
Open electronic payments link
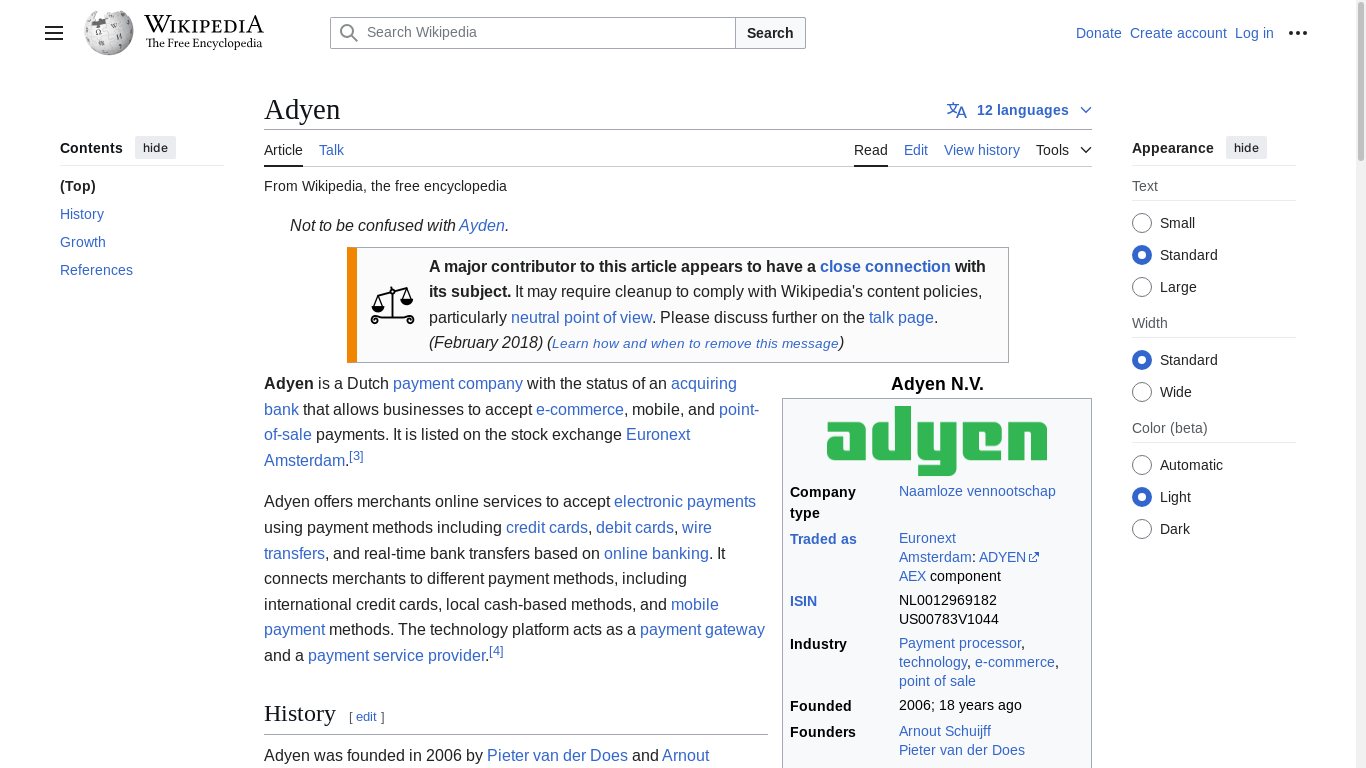(685, 502)
